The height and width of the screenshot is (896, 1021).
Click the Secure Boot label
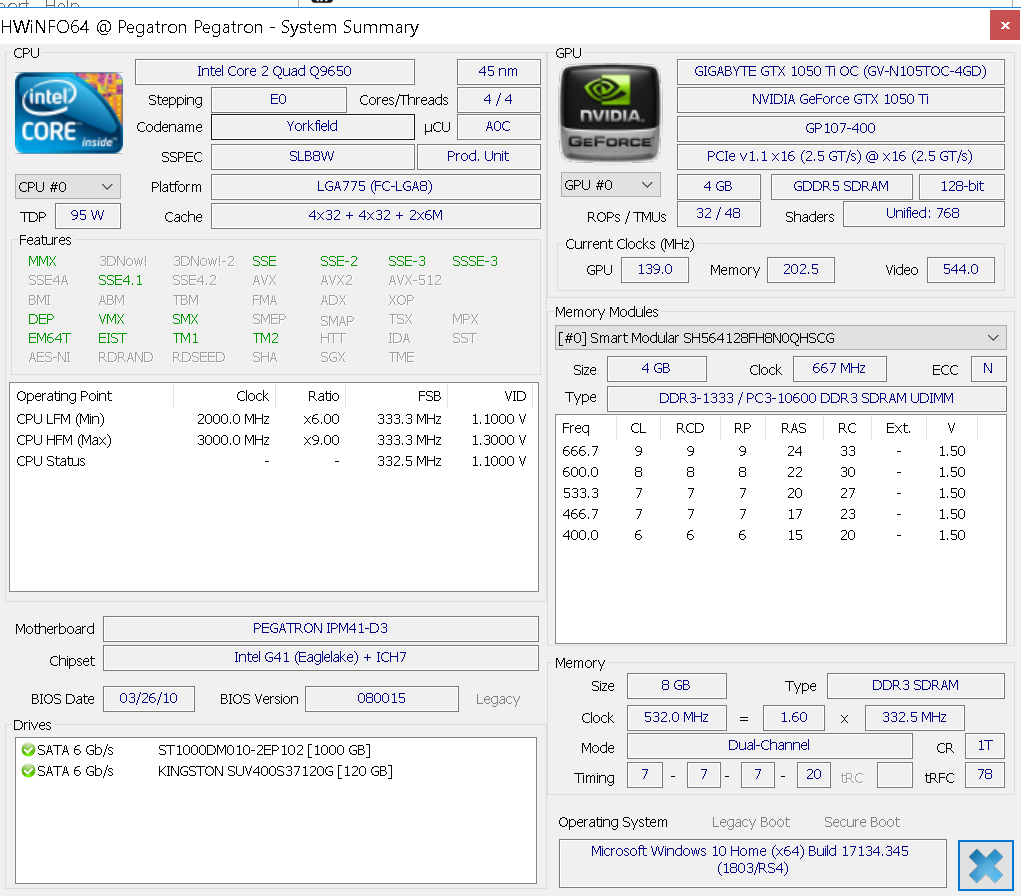pyautogui.click(x=861, y=822)
